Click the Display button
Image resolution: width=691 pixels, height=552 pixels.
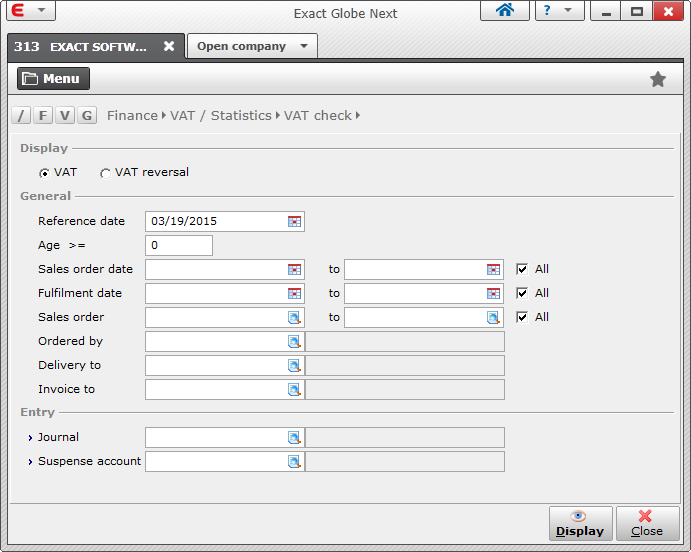tap(580, 523)
